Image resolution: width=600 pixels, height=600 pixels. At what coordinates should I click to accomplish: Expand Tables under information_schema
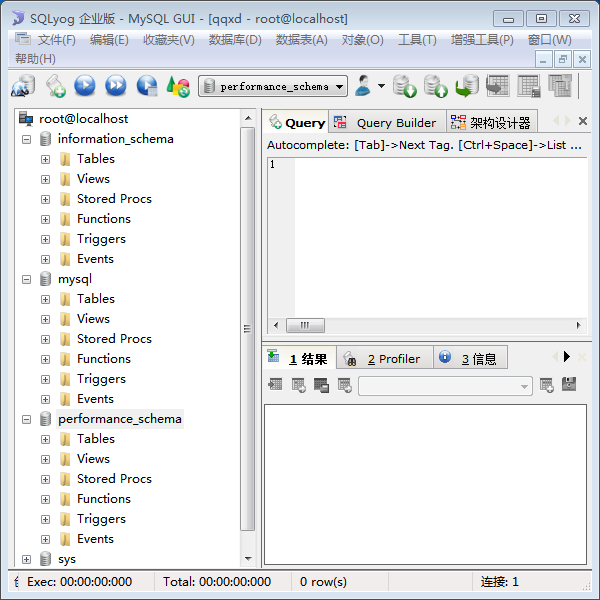pos(46,159)
